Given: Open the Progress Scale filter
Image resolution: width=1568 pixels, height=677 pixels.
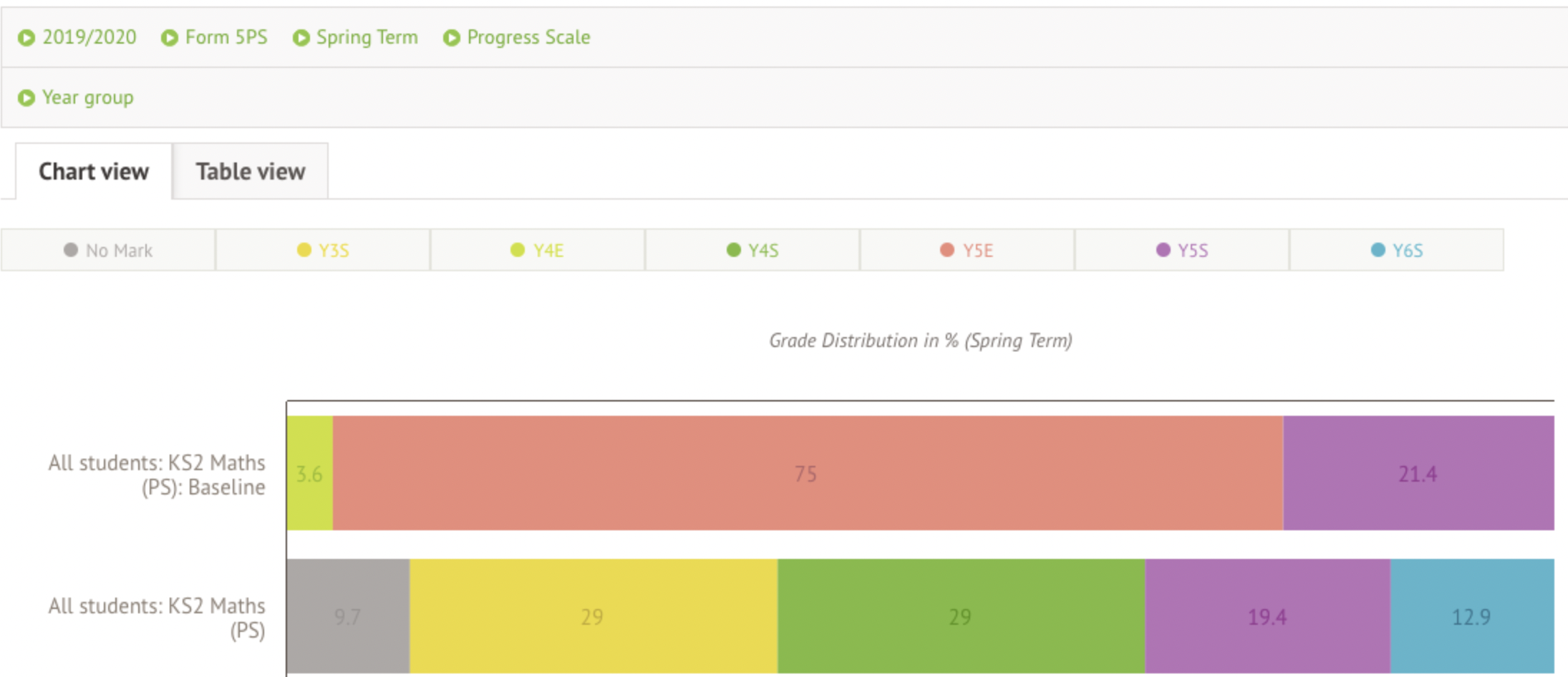Looking at the screenshot, I should [x=528, y=37].
